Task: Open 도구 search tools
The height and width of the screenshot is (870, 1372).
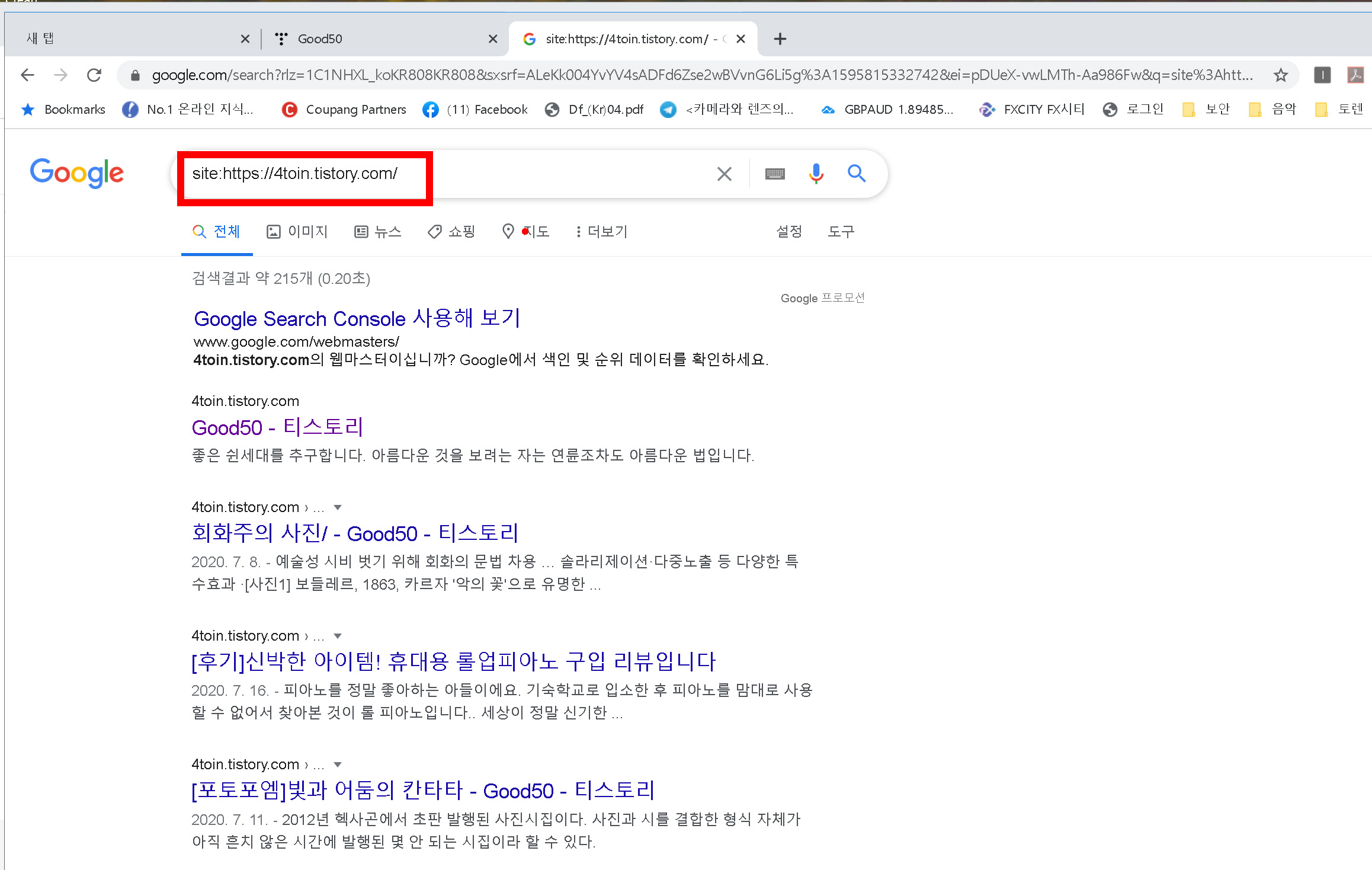Action: pos(841,232)
